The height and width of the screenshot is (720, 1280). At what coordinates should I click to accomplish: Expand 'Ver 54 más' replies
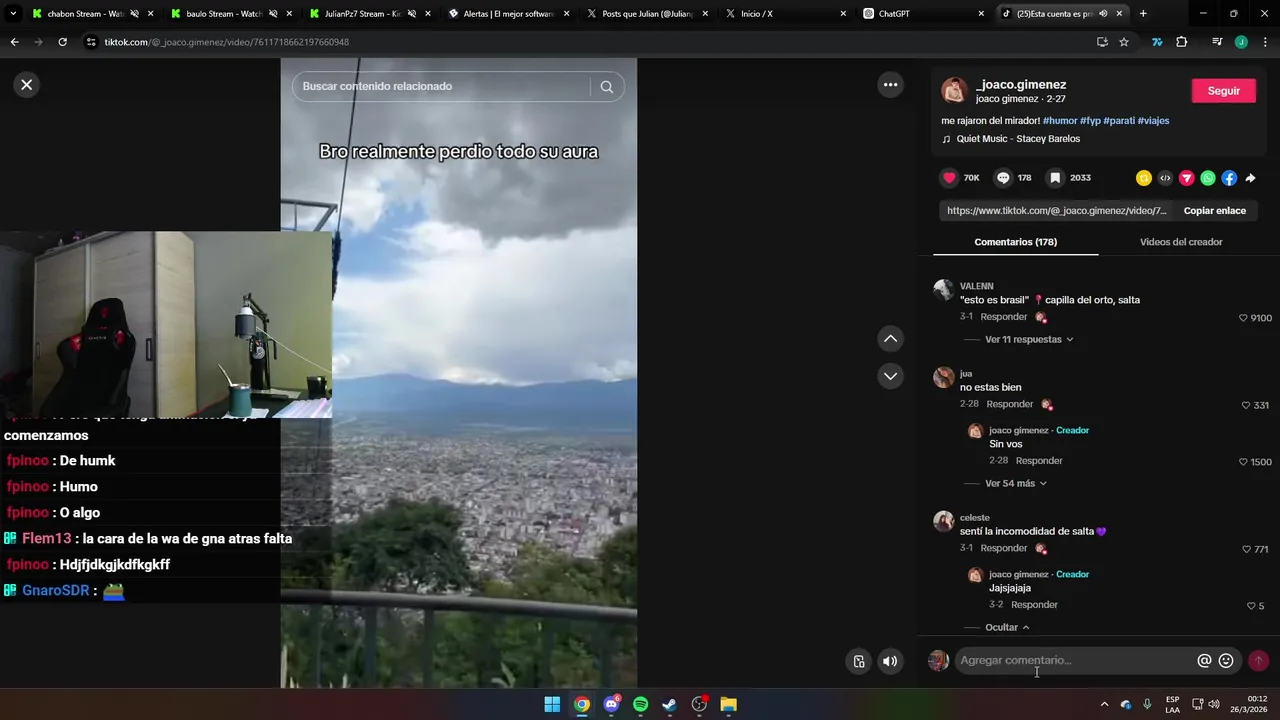click(1016, 484)
